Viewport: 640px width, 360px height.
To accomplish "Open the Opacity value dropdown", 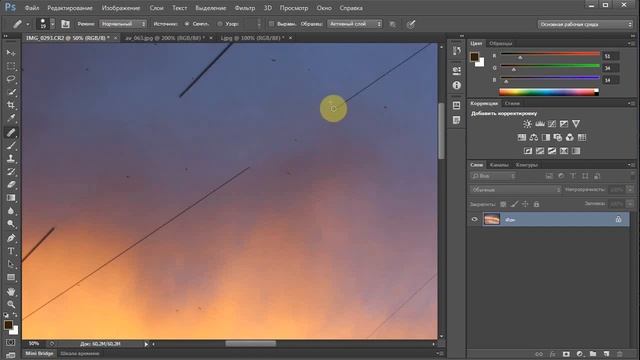I will point(630,190).
